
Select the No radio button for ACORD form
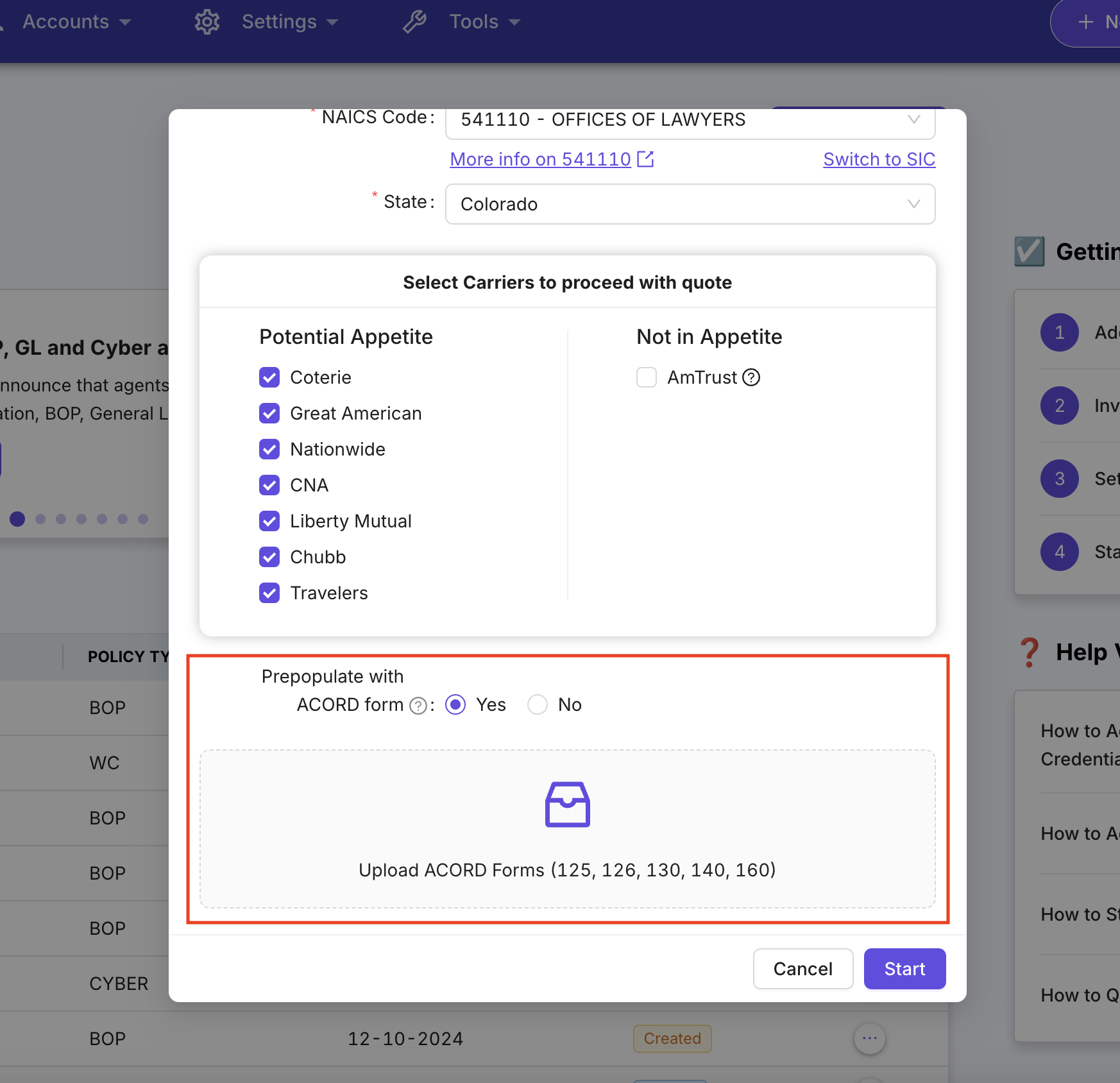click(x=538, y=704)
